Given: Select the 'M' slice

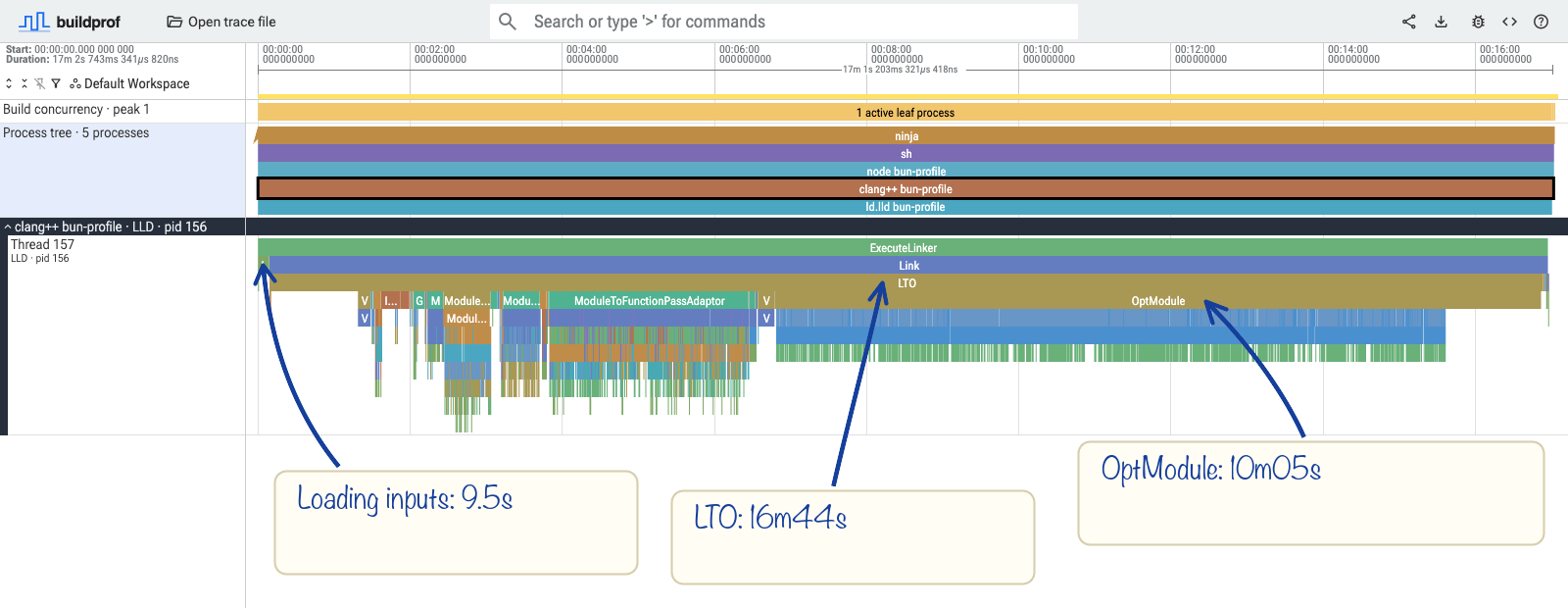Looking at the screenshot, I should point(435,301).
